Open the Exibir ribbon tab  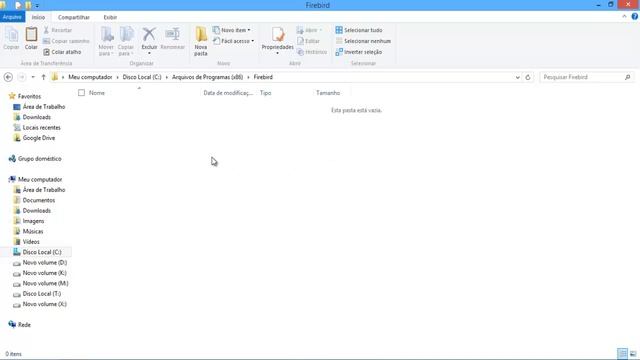[x=110, y=17]
